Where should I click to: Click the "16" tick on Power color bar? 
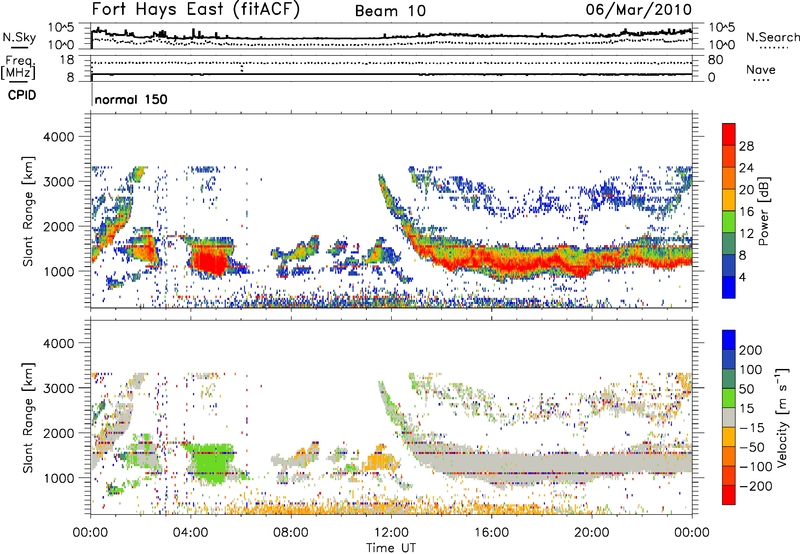click(746, 212)
